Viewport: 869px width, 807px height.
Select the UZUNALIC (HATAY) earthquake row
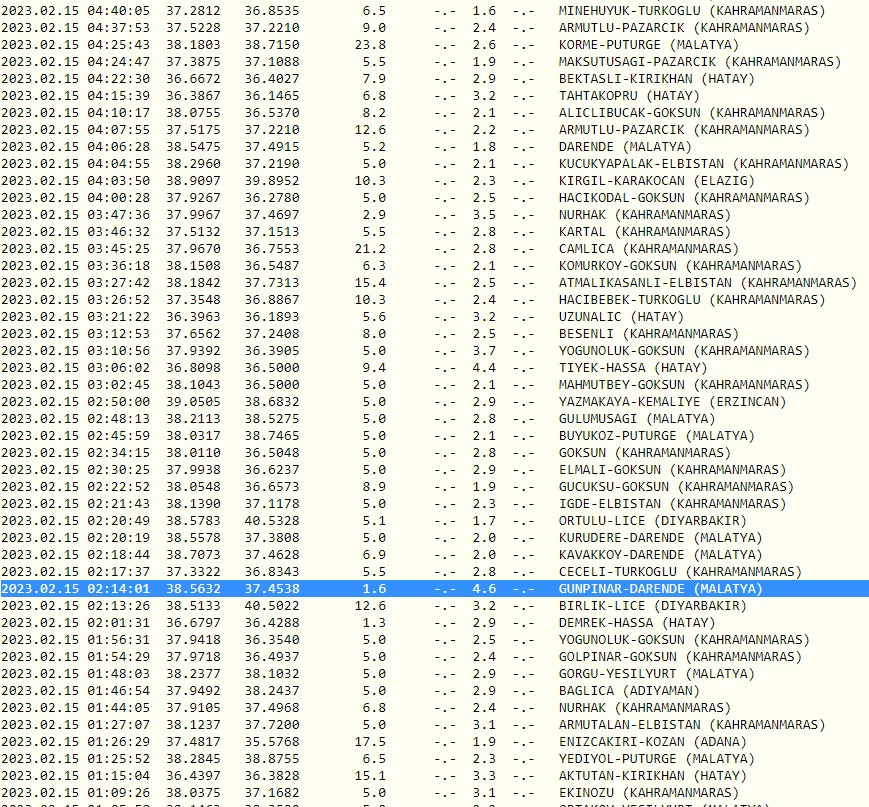coord(434,317)
